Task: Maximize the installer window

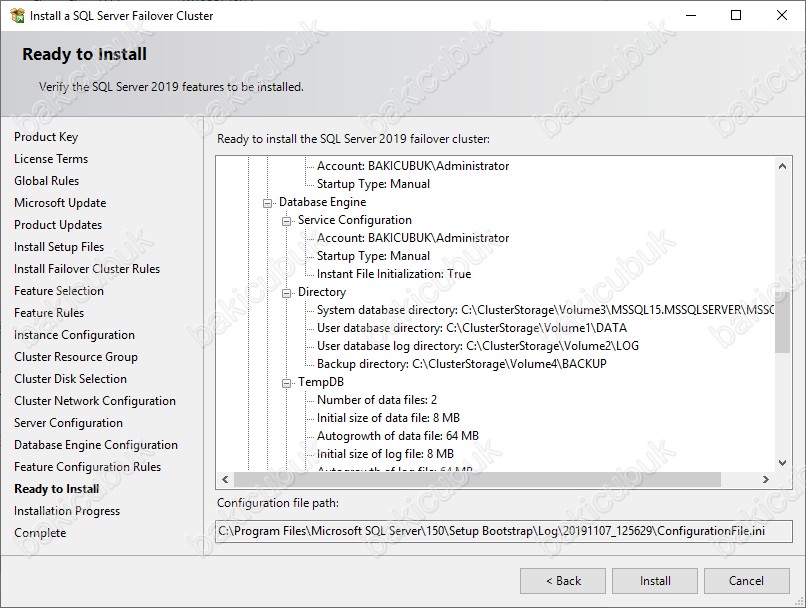Action: (x=736, y=15)
